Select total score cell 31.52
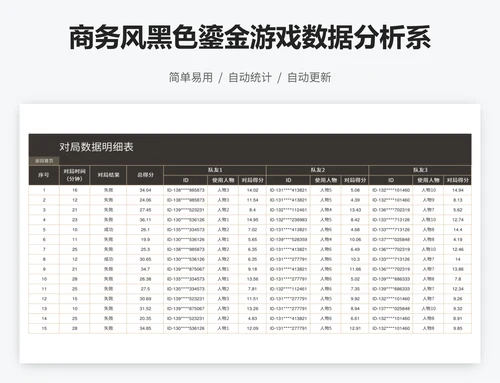This screenshot has height=383, width=500. point(145,308)
